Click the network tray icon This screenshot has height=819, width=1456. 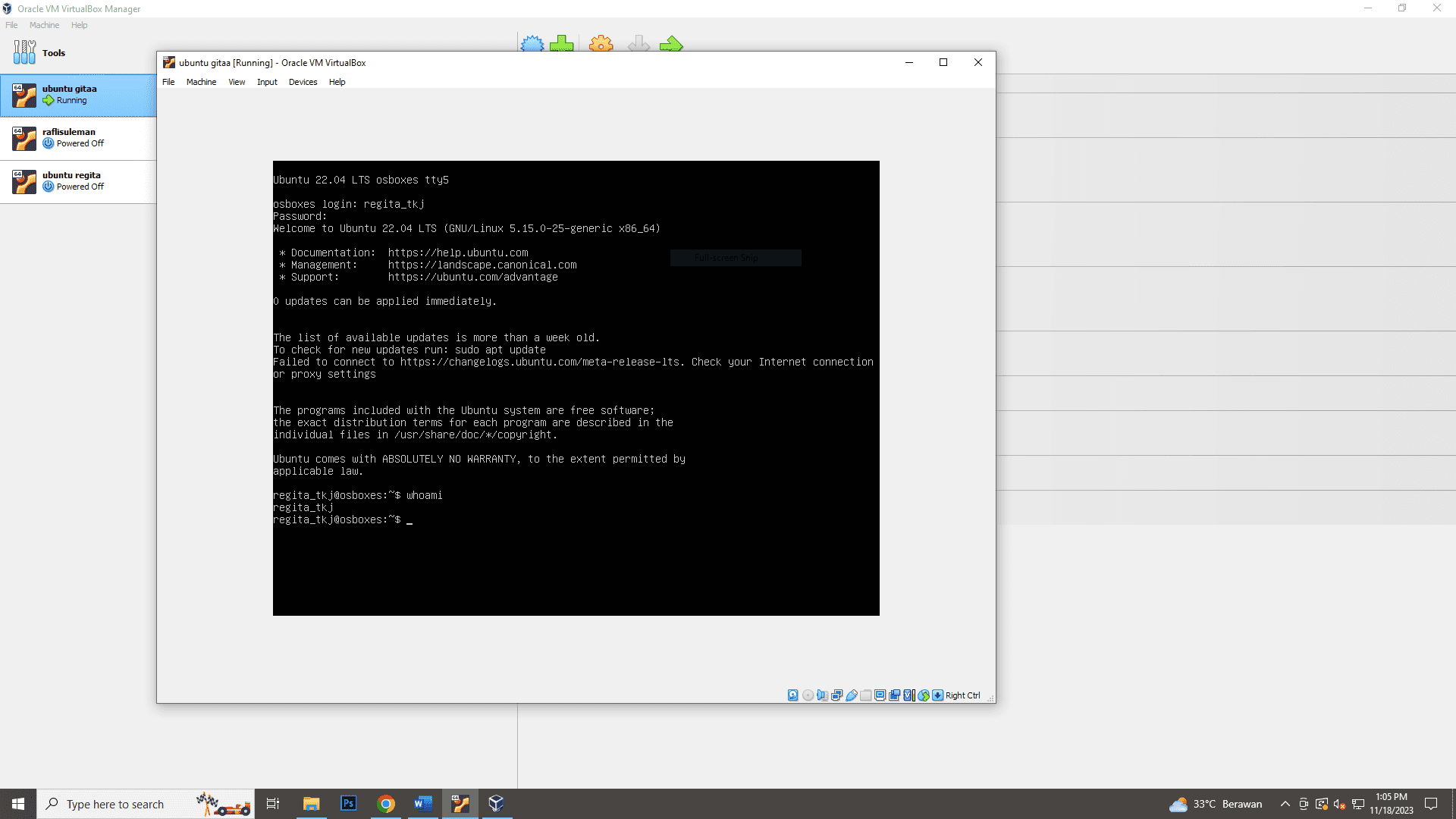pyautogui.click(x=1357, y=804)
